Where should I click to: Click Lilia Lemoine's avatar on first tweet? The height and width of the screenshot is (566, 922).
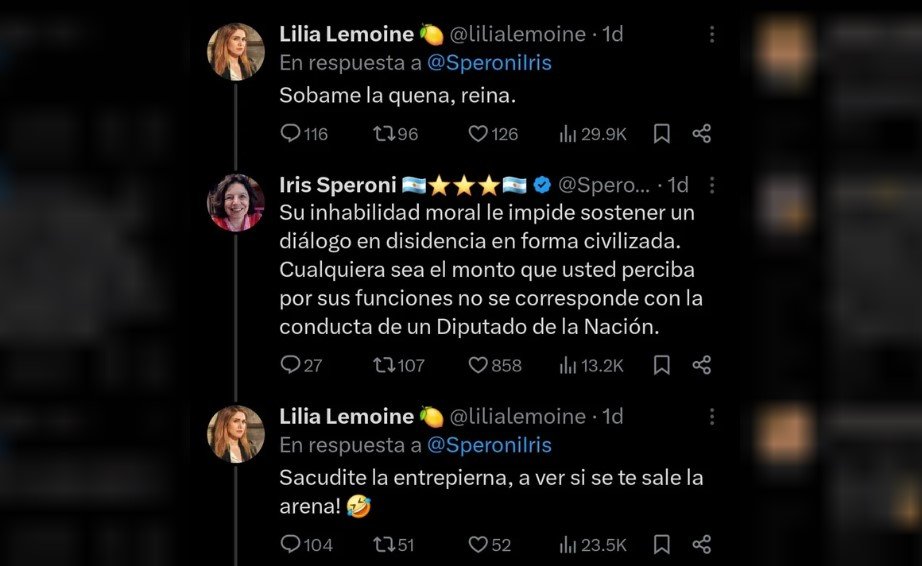point(236,51)
